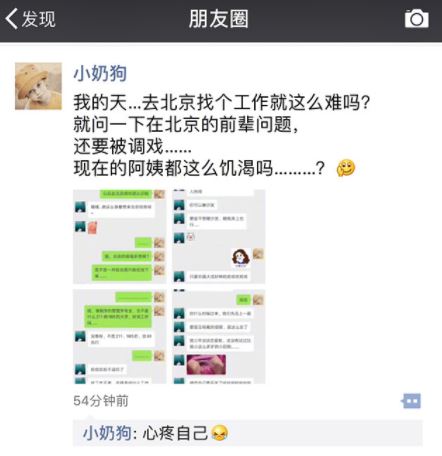Tap the thinking emoji ending the post

point(346,168)
